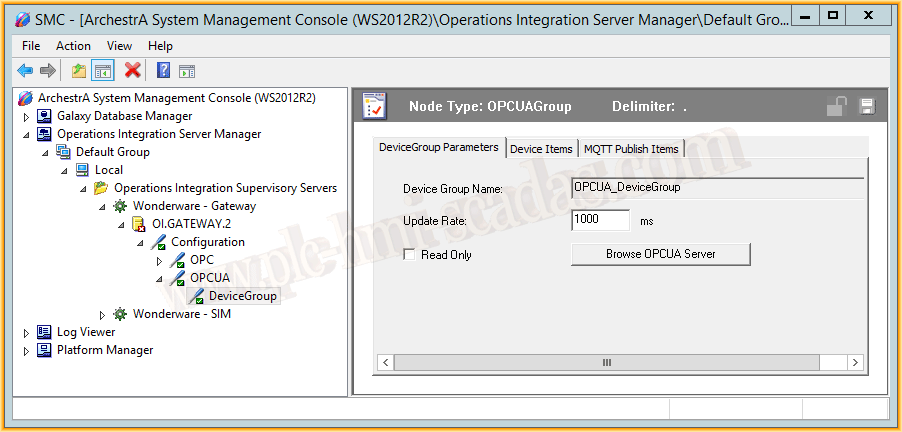Toggle the Show/Hide Console Tree icon
This screenshot has height=432, width=902.
[x=102, y=70]
